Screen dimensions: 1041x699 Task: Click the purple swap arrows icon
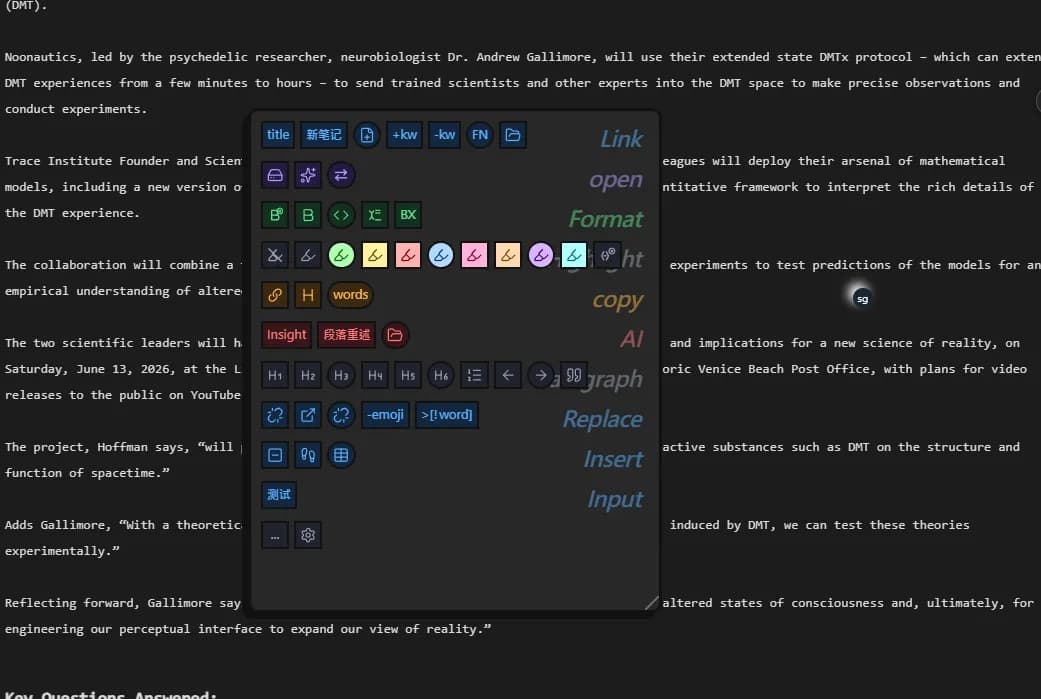click(x=341, y=175)
